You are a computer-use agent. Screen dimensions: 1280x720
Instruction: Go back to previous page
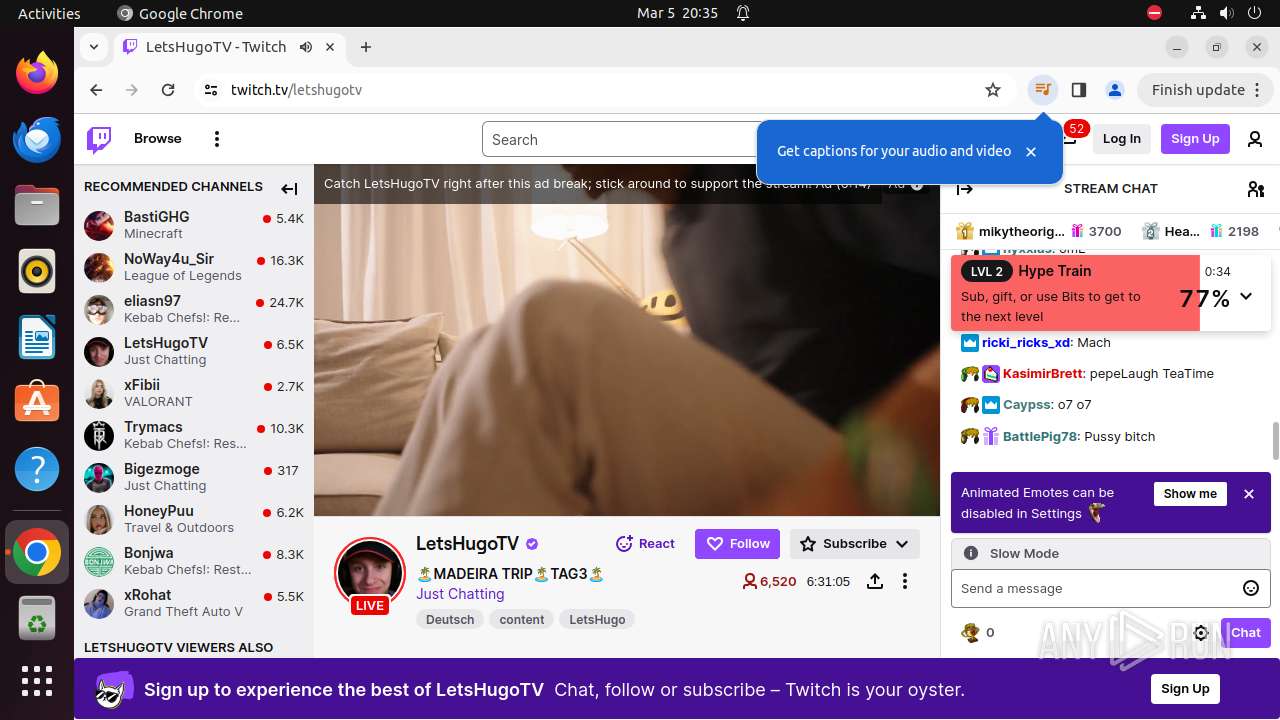click(x=96, y=90)
